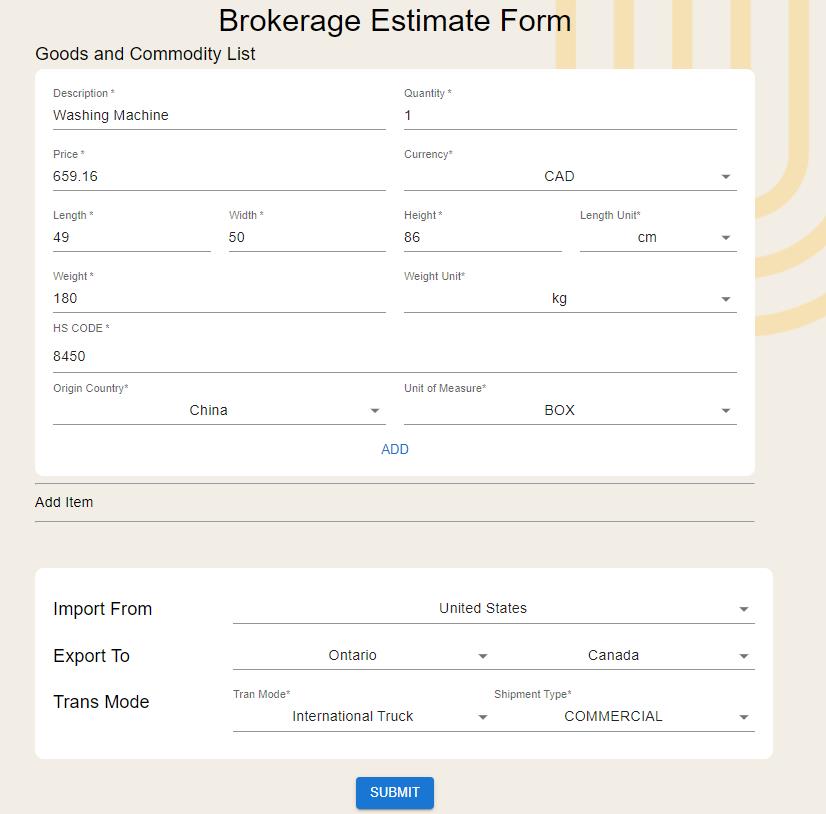Change Origin Country from China

pos(219,410)
